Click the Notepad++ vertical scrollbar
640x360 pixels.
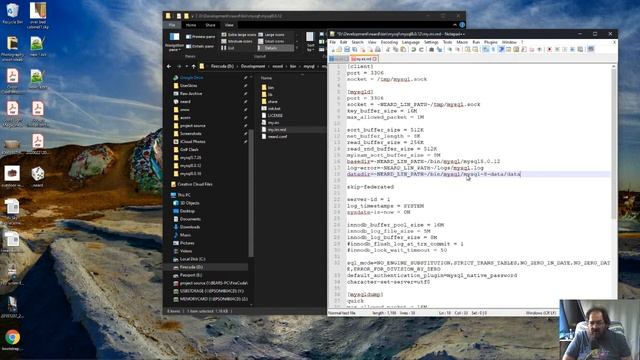point(613,143)
